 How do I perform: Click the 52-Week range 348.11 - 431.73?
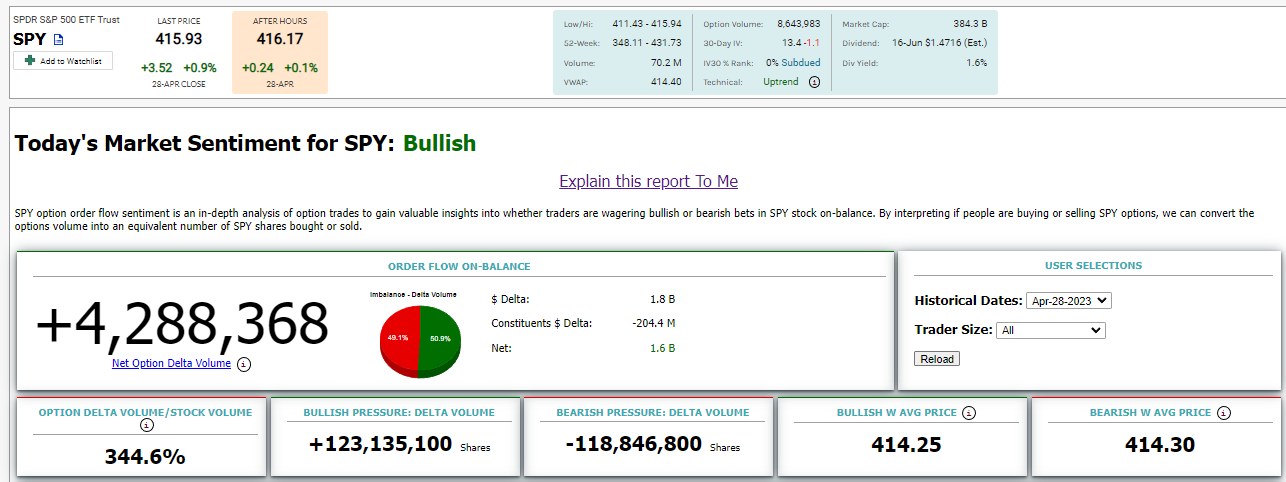point(646,43)
